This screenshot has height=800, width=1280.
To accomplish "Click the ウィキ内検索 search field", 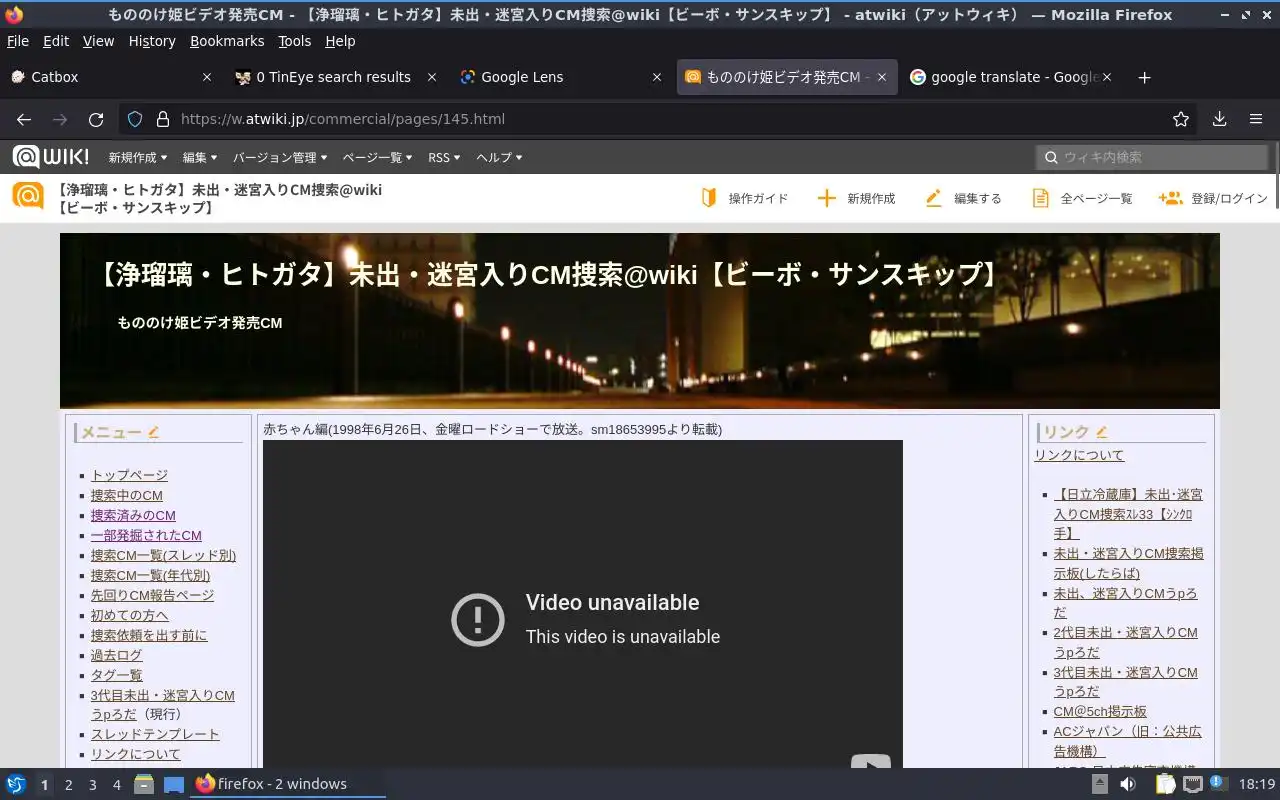I will pos(1153,157).
